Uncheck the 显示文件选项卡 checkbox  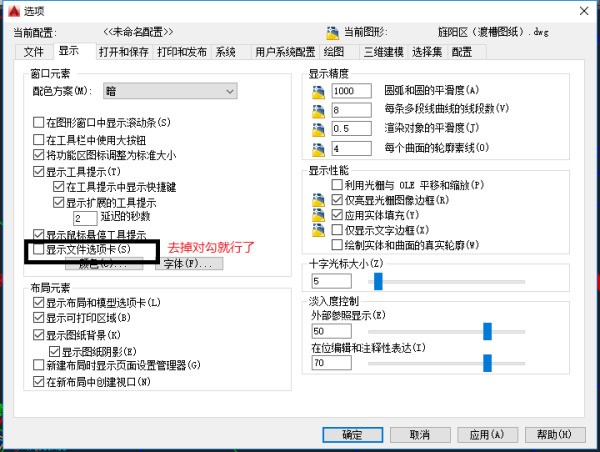(x=38, y=249)
